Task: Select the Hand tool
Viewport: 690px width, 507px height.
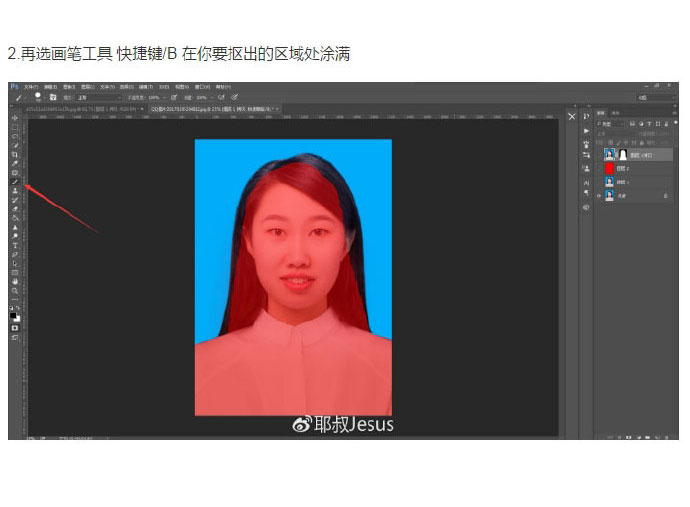Action: point(15,282)
